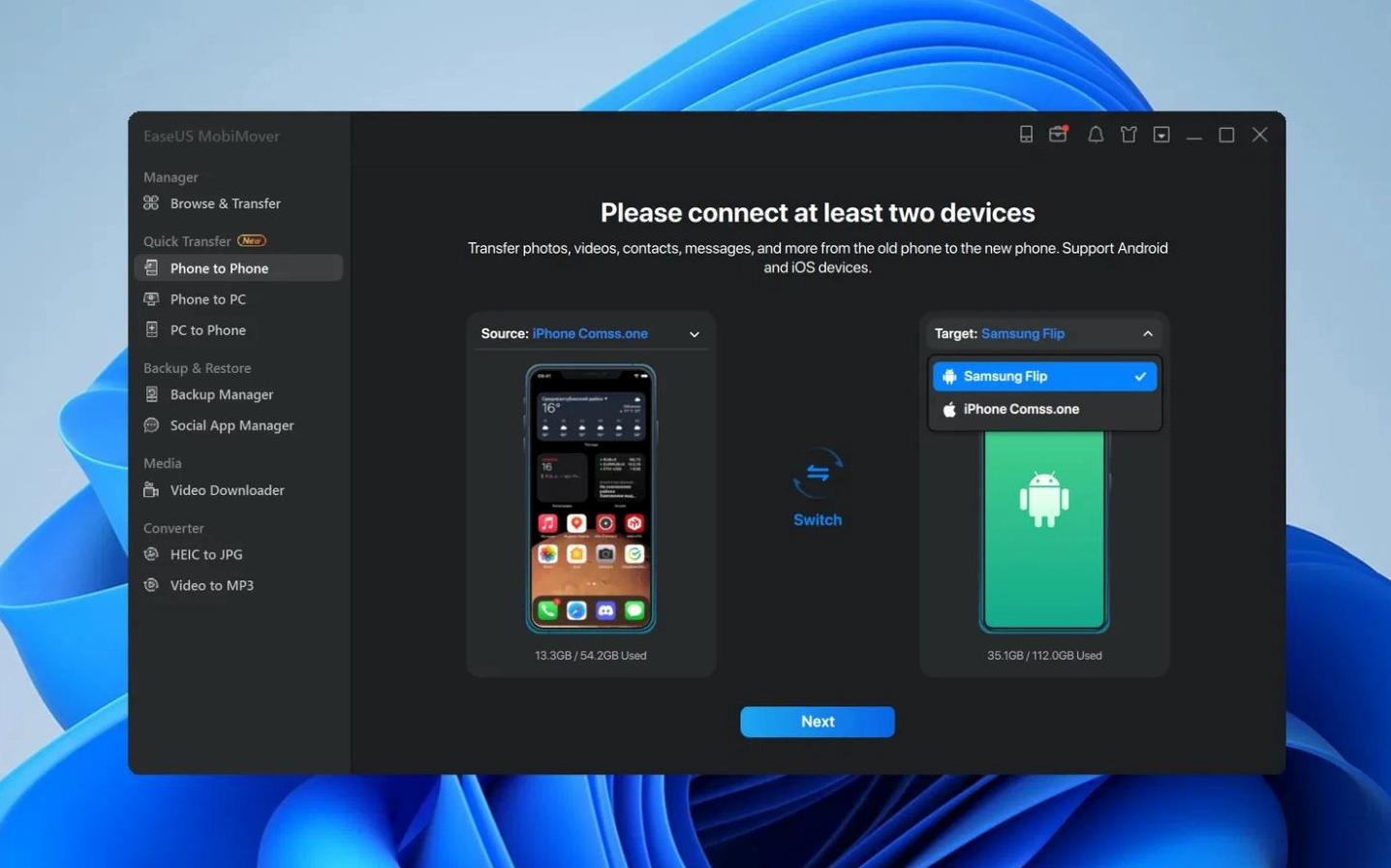
Task: Open Phone to PC transfer mode
Action: 207,299
